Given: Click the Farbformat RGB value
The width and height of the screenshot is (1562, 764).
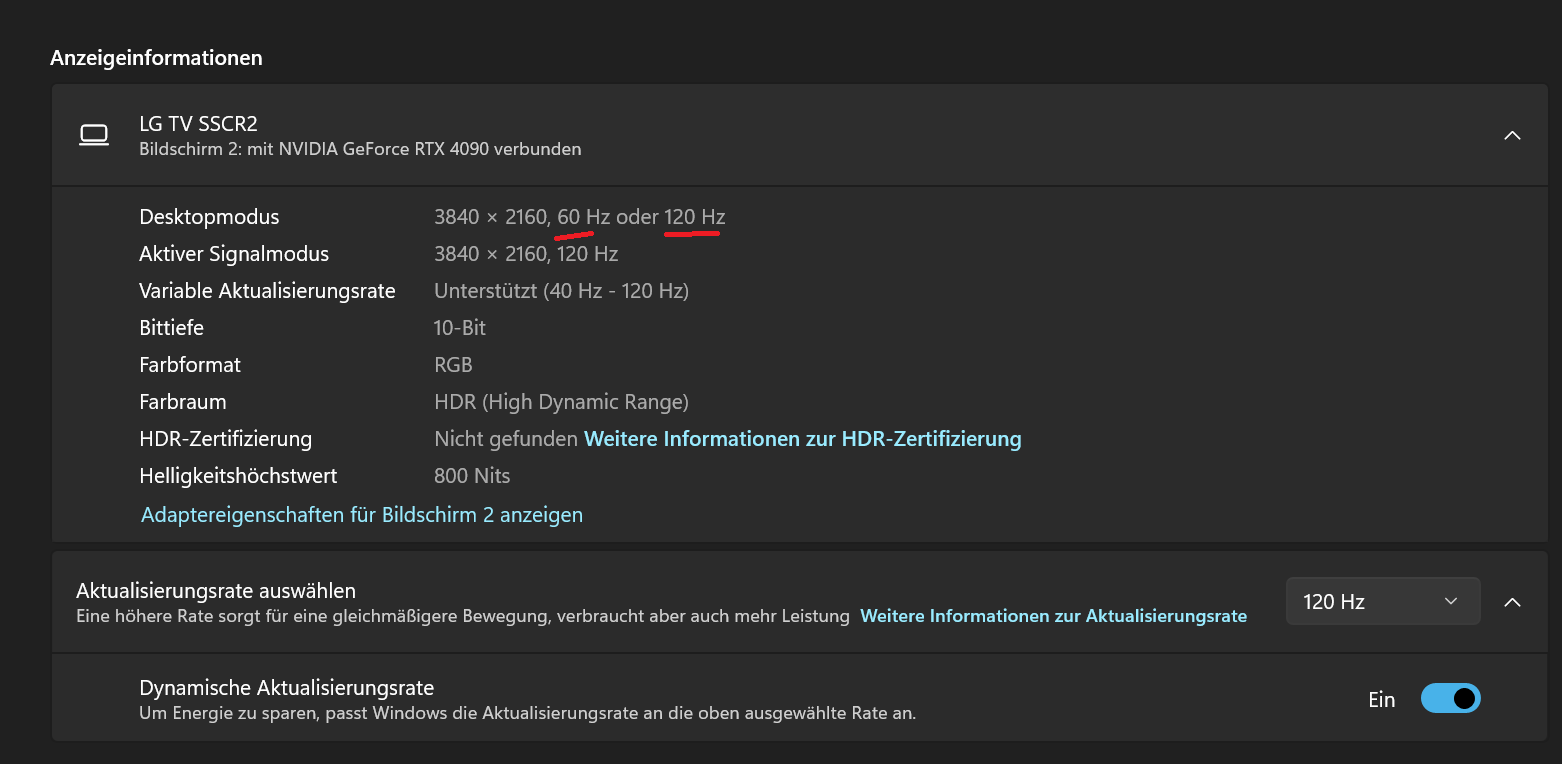Looking at the screenshot, I should click(x=453, y=364).
